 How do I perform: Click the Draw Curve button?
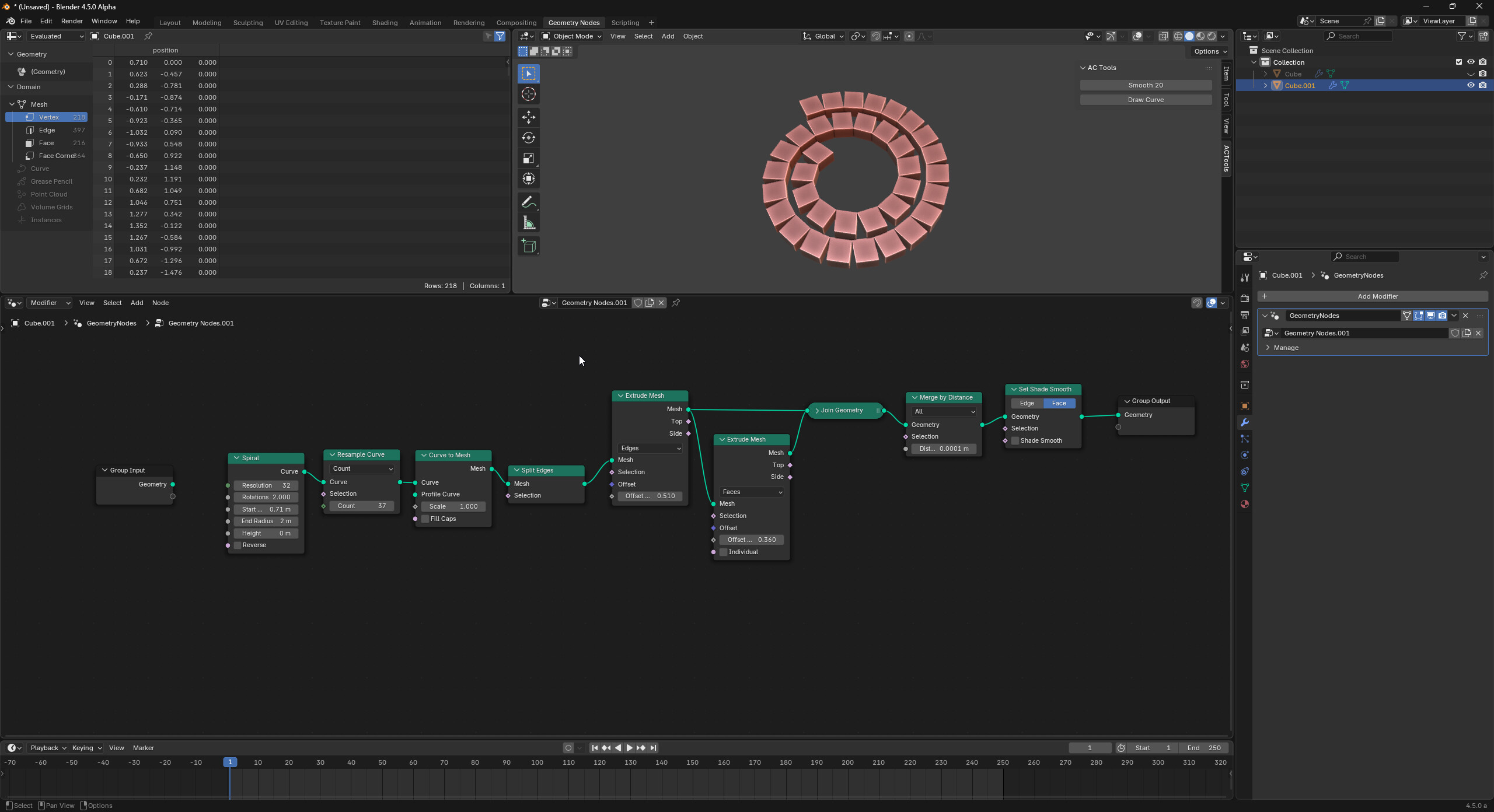click(1146, 100)
